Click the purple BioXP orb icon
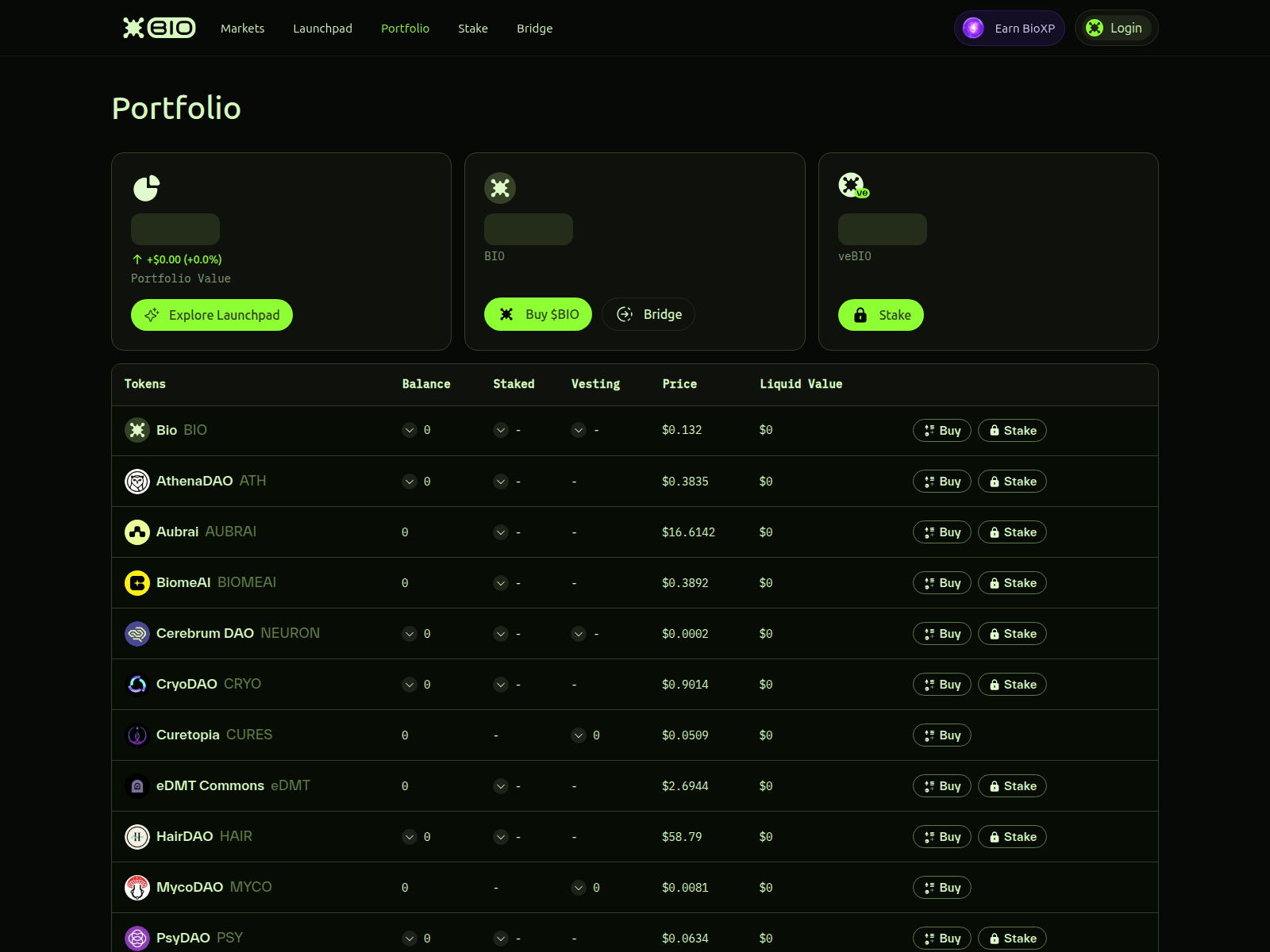Viewport: 1270px width, 952px height. (973, 28)
